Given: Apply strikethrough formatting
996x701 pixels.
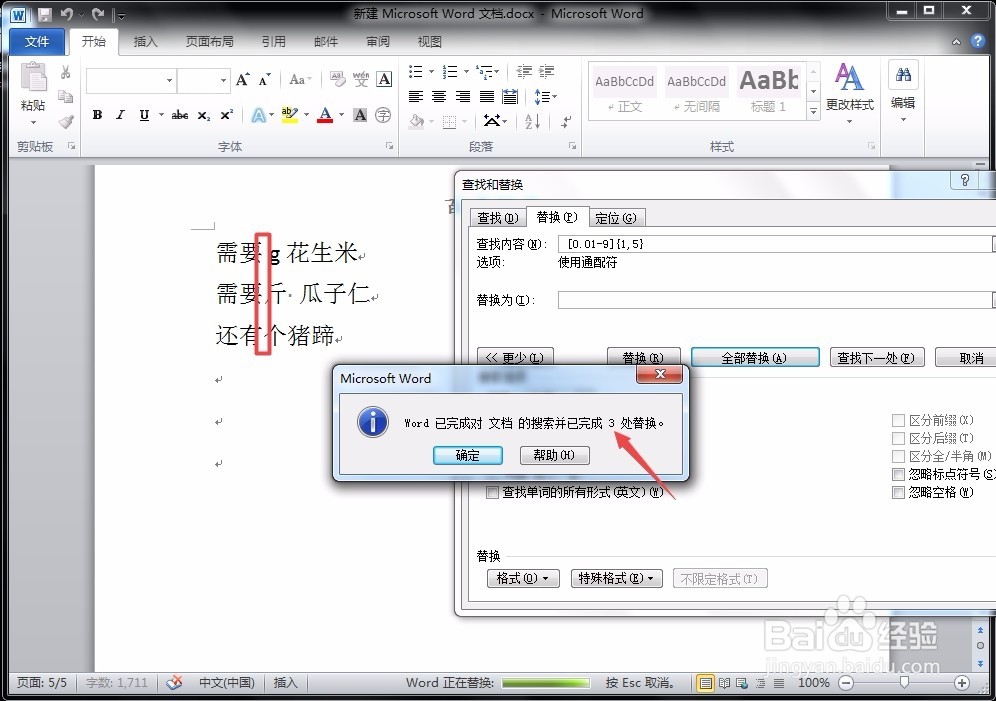Looking at the screenshot, I should tap(180, 115).
